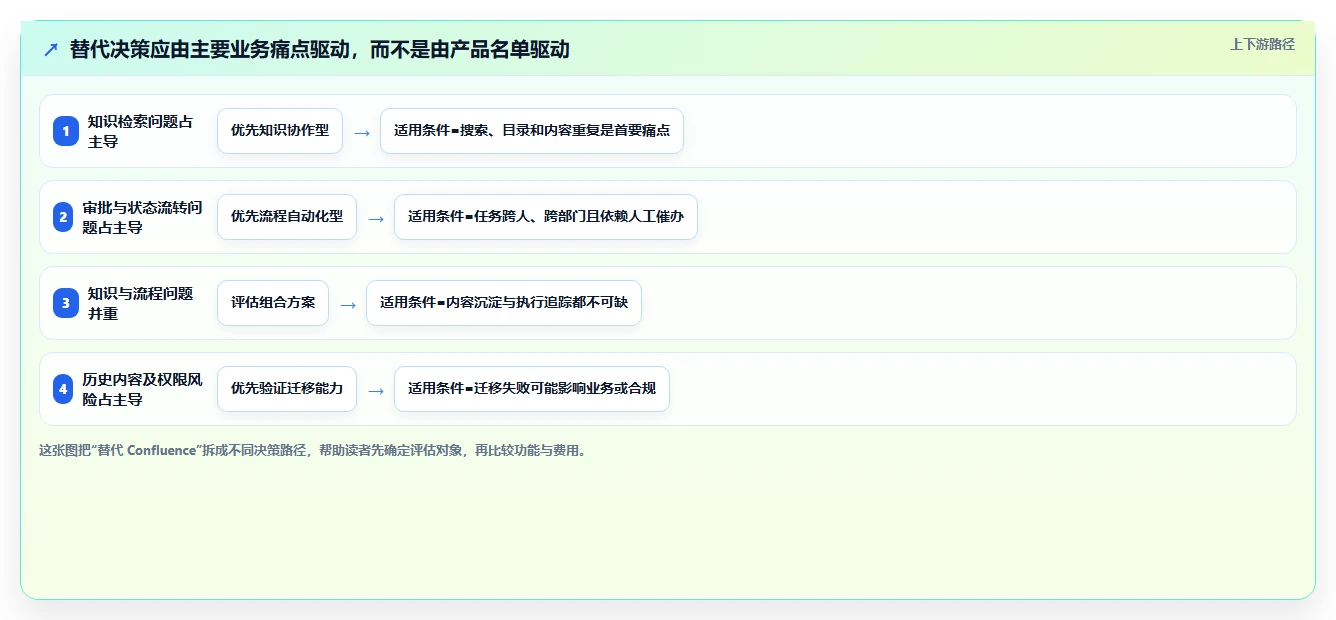Image resolution: width=1336 pixels, height=620 pixels.
Task: Click the number 3 badge
Action: tap(65, 303)
